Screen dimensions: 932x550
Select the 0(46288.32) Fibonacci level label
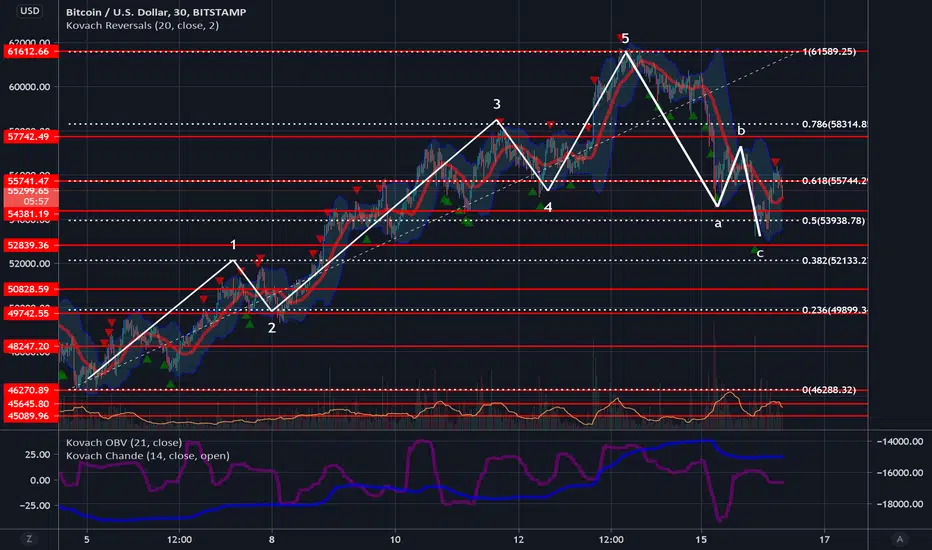coord(829,390)
